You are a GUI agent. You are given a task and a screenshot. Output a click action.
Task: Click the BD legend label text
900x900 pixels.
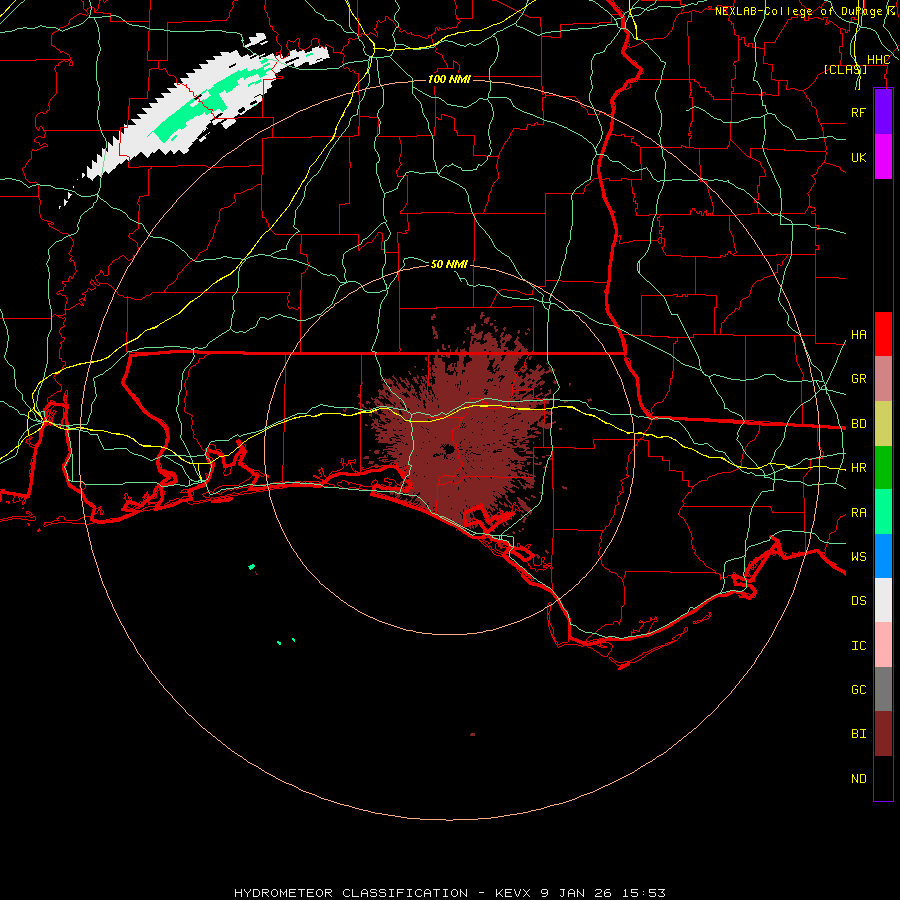click(x=858, y=424)
